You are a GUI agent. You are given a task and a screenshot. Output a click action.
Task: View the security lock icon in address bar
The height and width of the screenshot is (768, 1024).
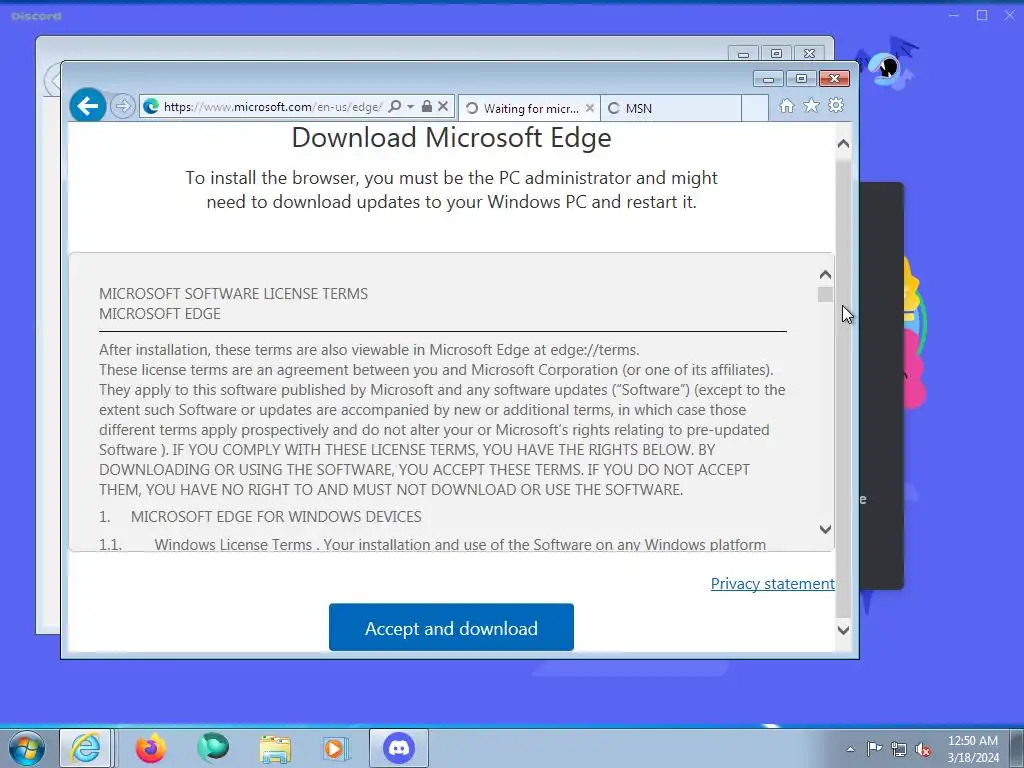(426, 106)
